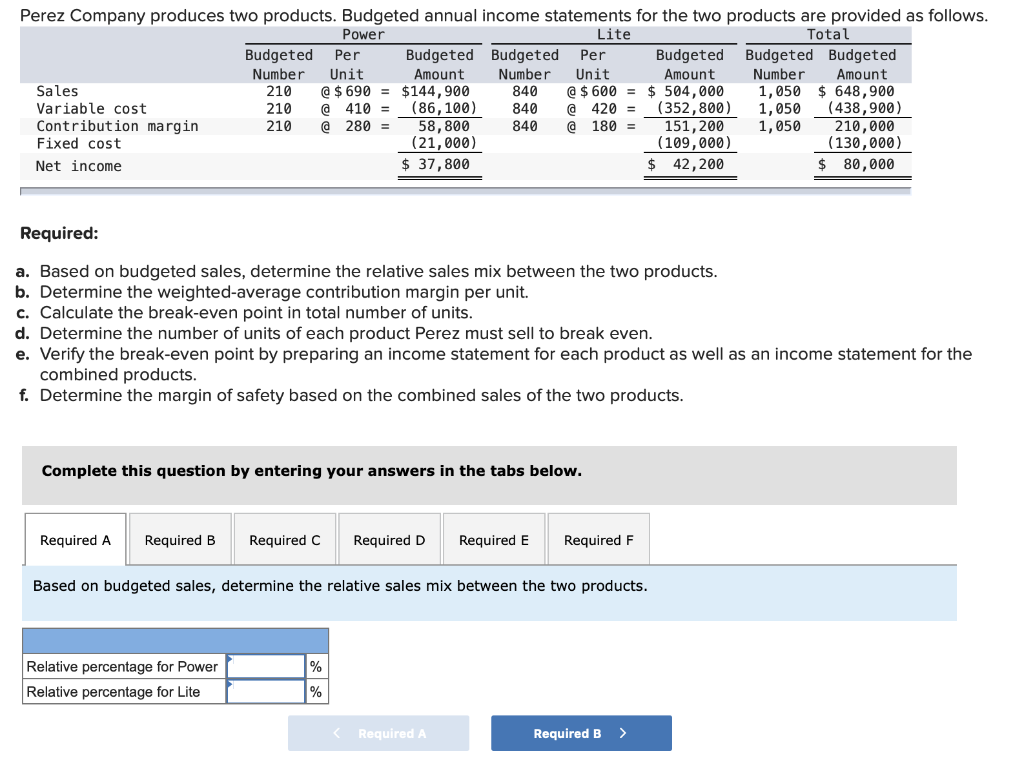The height and width of the screenshot is (780, 1024).
Task: Select the Required F tab
Action: (x=598, y=539)
